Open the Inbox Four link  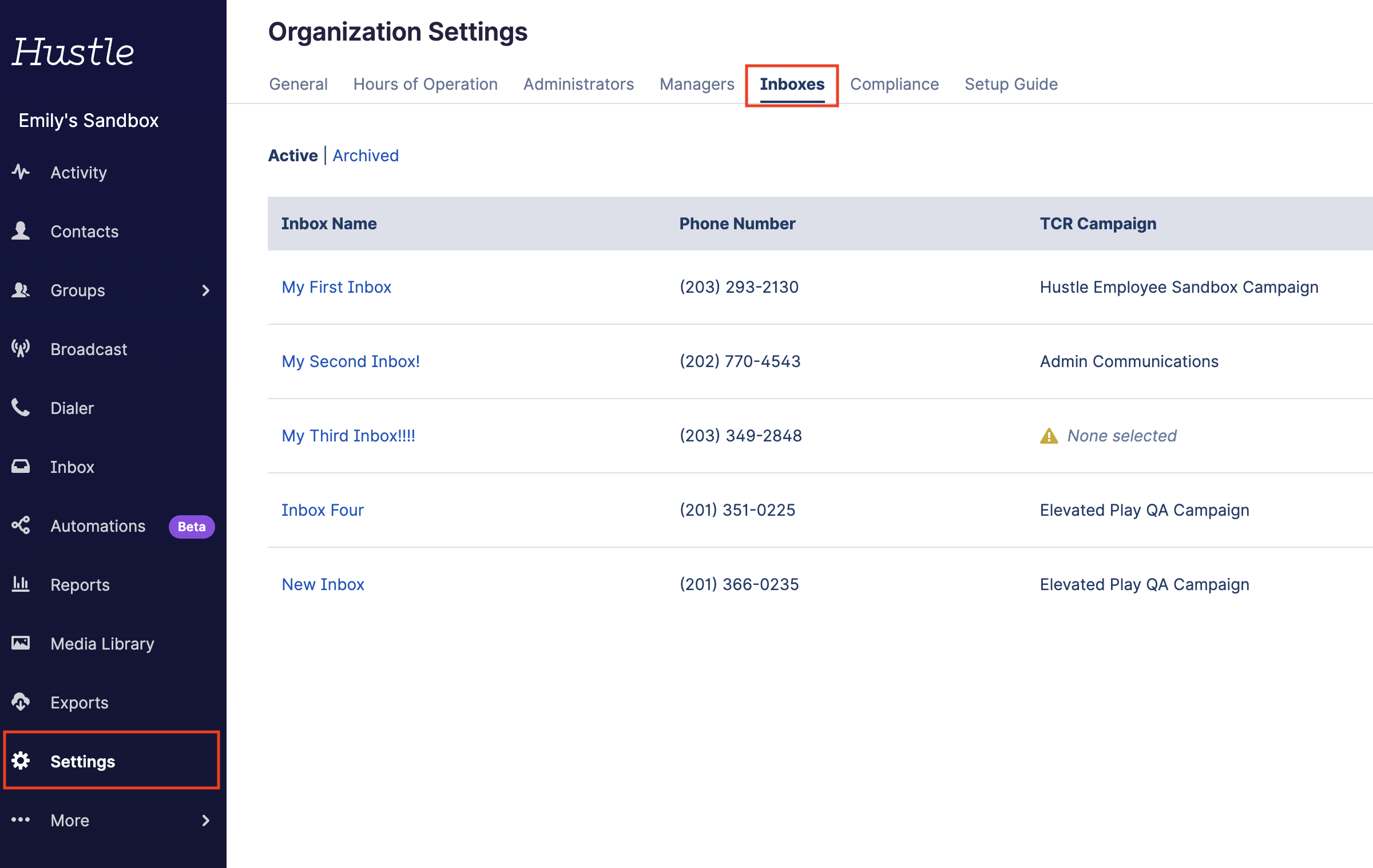pyautogui.click(x=323, y=510)
